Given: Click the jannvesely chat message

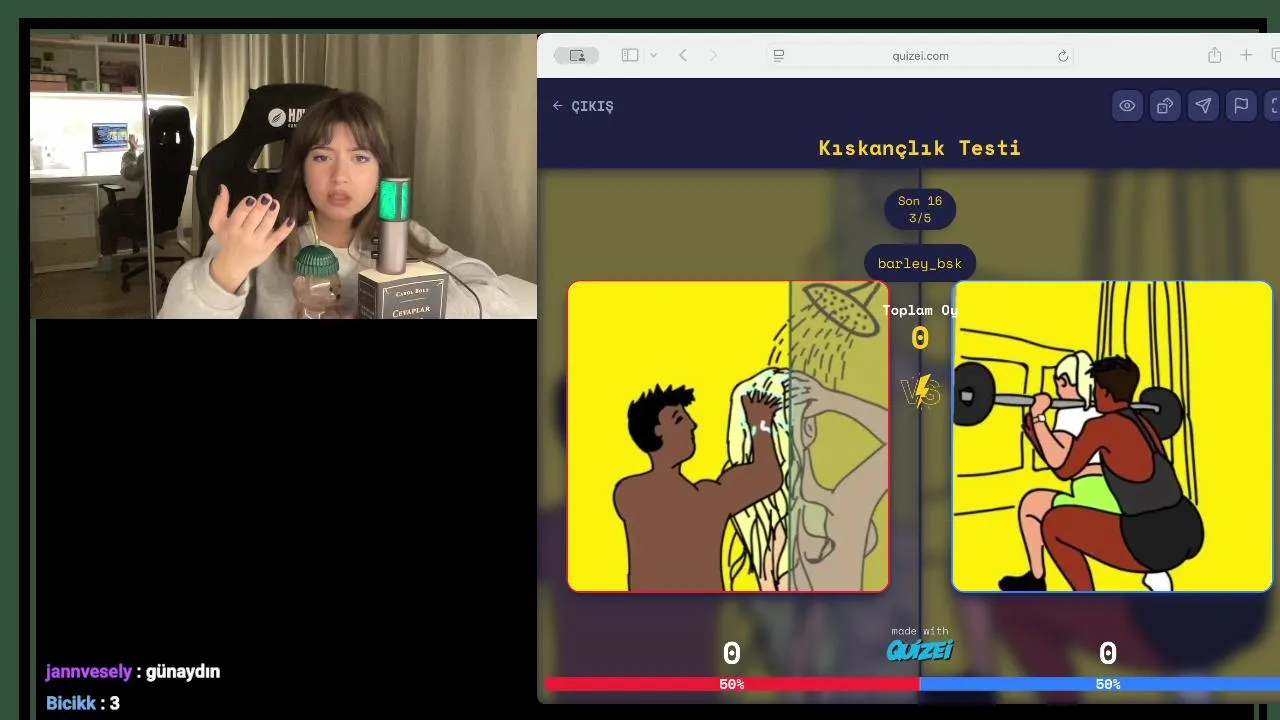Looking at the screenshot, I should pyautogui.click(x=133, y=672).
